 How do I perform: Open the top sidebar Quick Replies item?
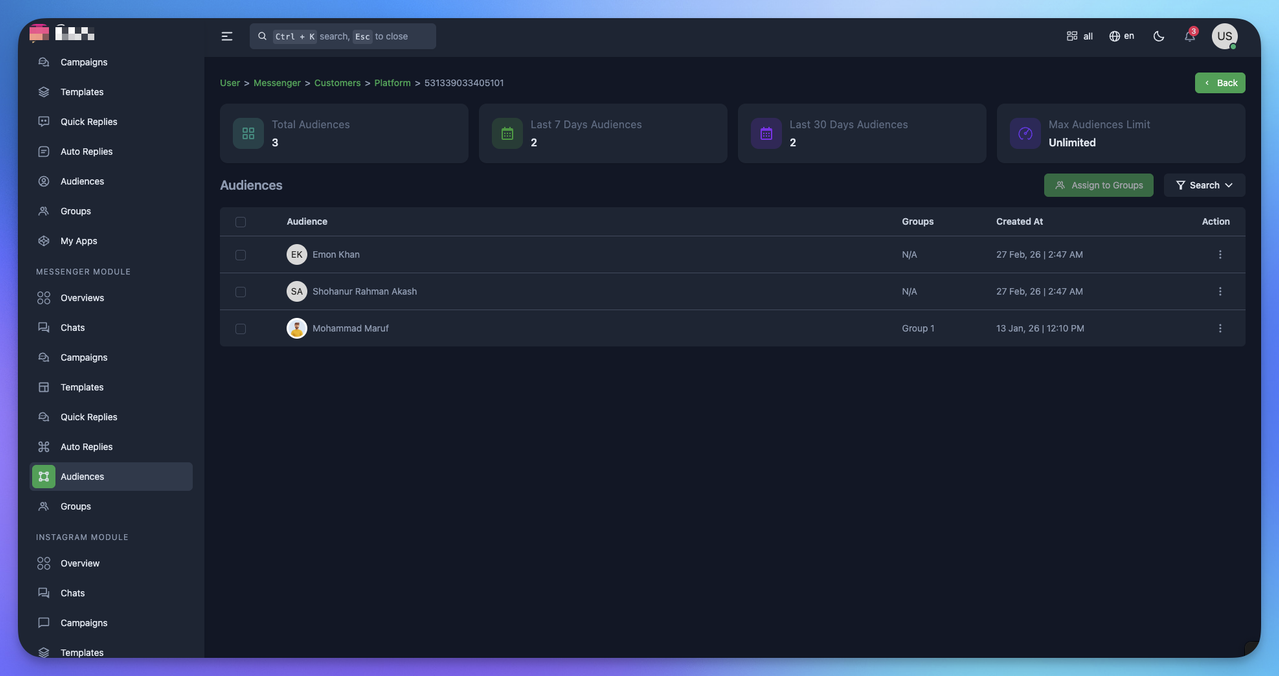pyautogui.click(x=112, y=122)
